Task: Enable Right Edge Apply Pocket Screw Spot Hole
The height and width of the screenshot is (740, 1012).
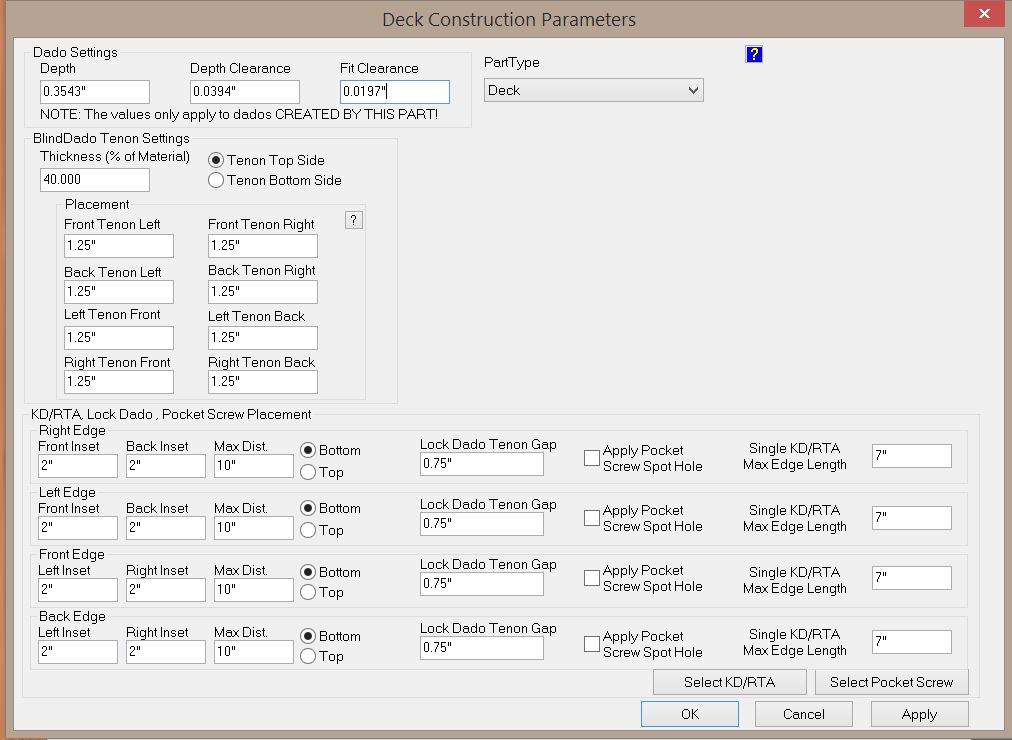Action: coord(592,458)
